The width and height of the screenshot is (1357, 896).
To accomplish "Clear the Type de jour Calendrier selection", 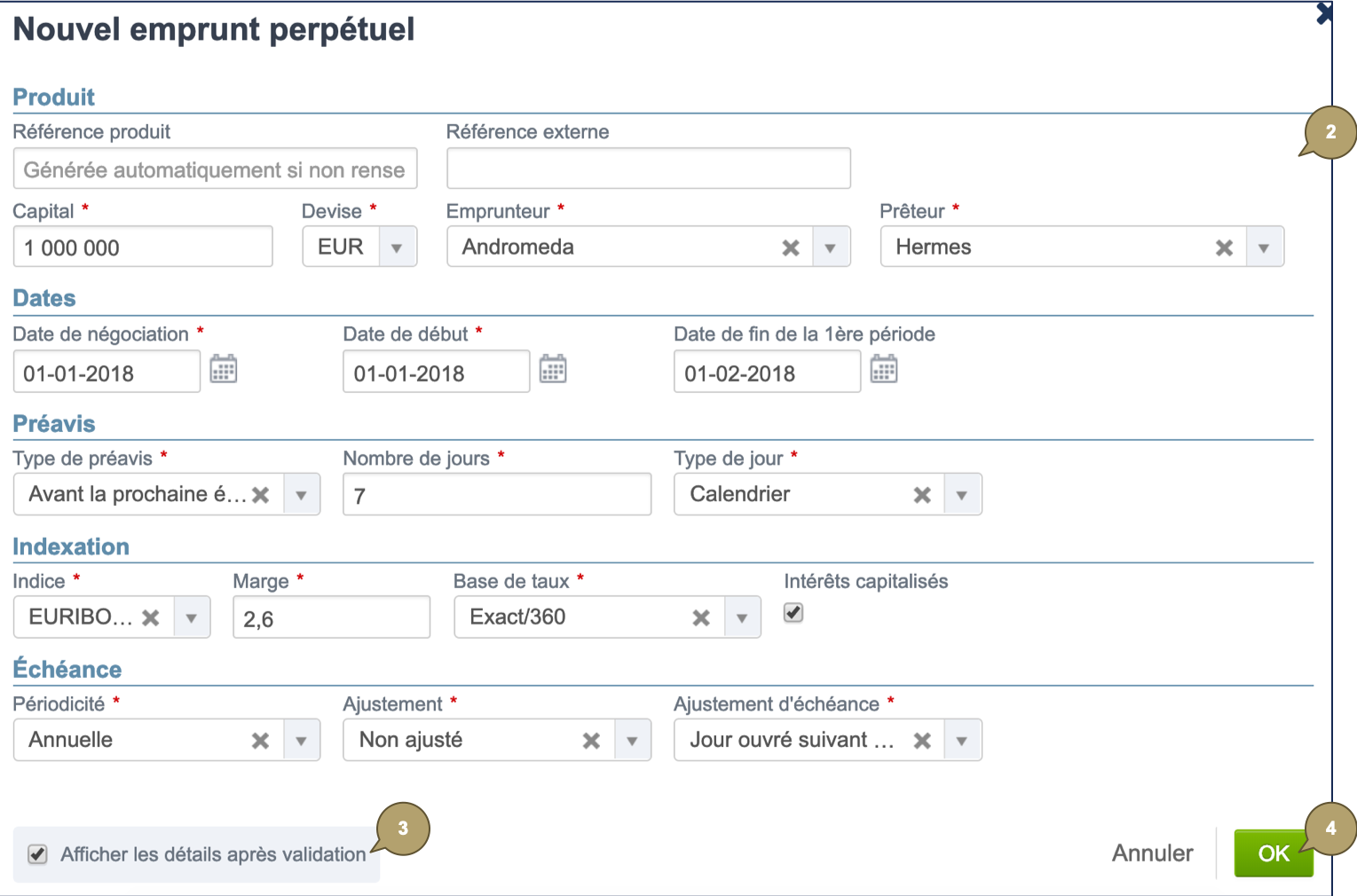I will (x=921, y=494).
